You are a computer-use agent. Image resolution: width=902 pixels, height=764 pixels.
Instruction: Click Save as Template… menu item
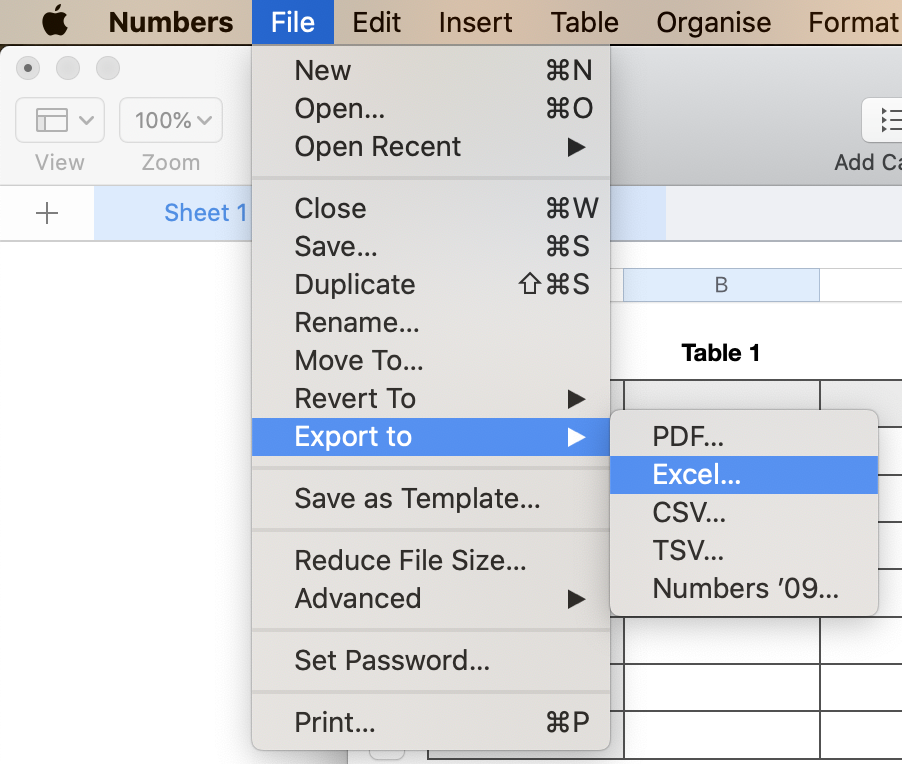coord(417,499)
